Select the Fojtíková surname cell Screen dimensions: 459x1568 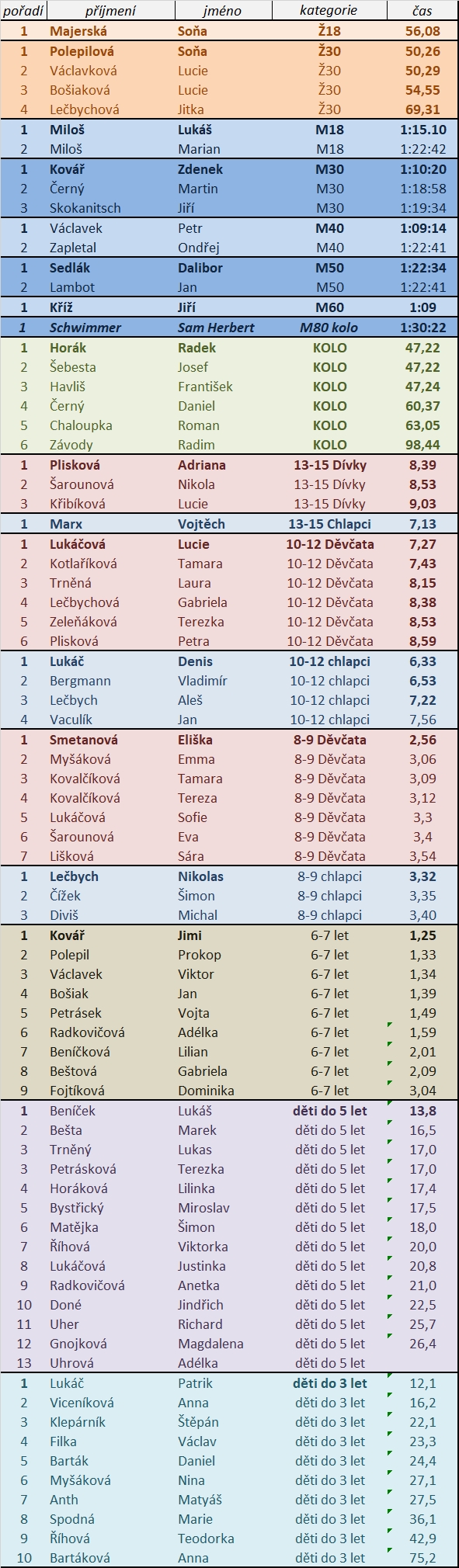click(x=110, y=1091)
